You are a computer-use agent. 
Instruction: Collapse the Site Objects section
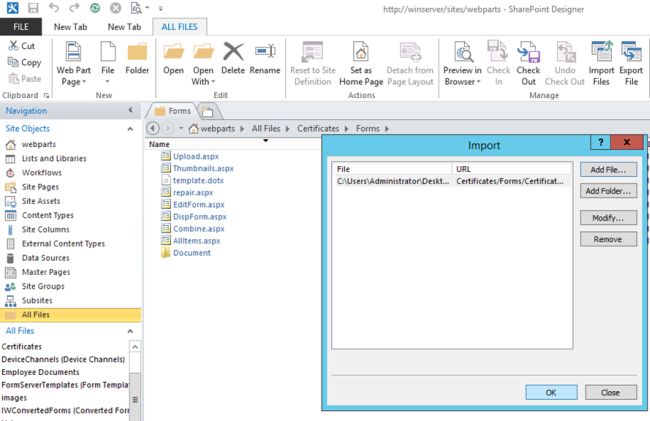[130, 129]
